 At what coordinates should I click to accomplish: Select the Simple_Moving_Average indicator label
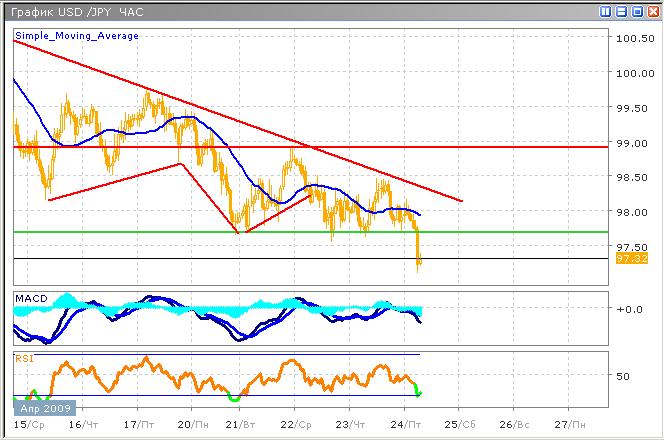coord(77,35)
